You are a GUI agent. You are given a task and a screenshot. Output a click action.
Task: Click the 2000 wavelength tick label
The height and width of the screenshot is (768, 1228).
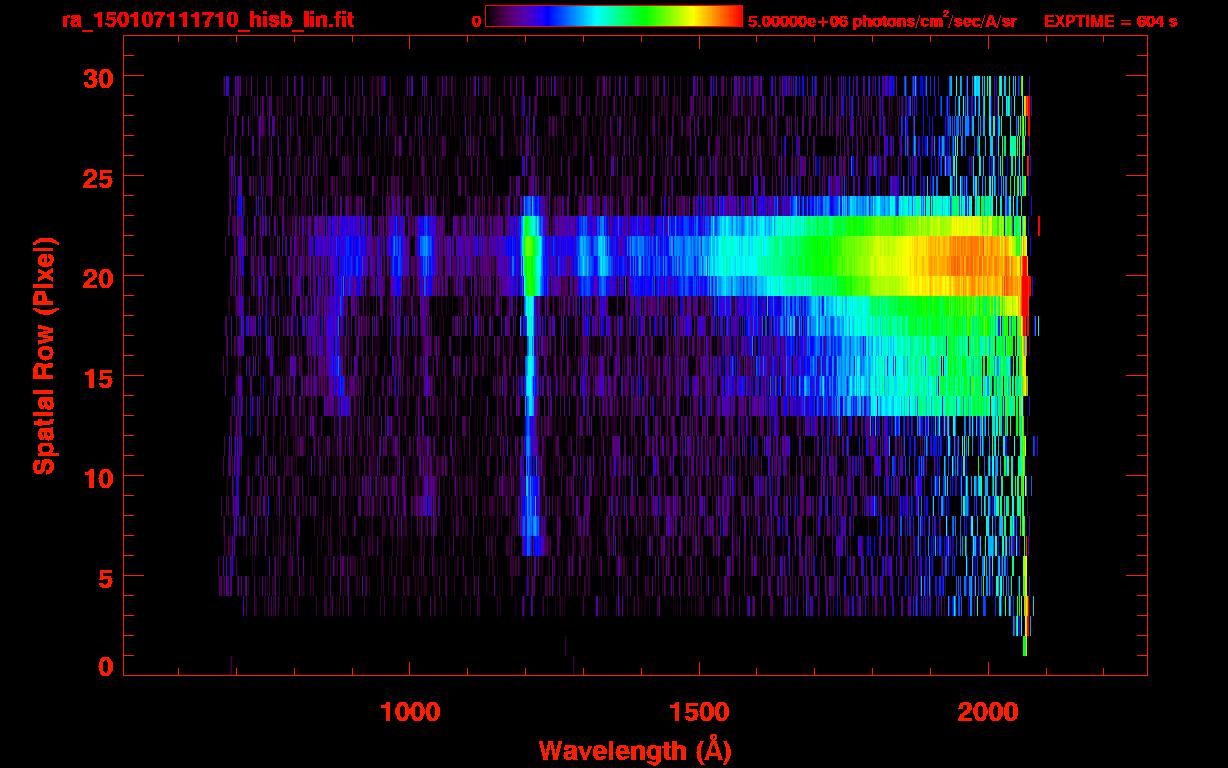tap(988, 711)
